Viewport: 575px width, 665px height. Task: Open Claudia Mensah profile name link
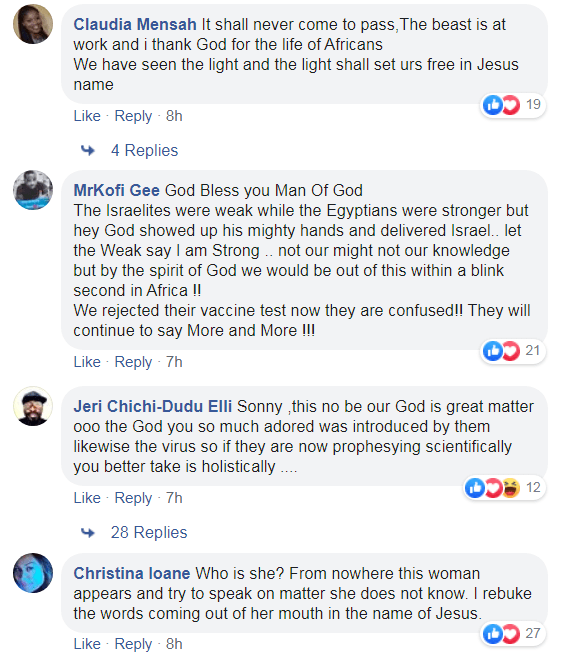[x=135, y=25]
